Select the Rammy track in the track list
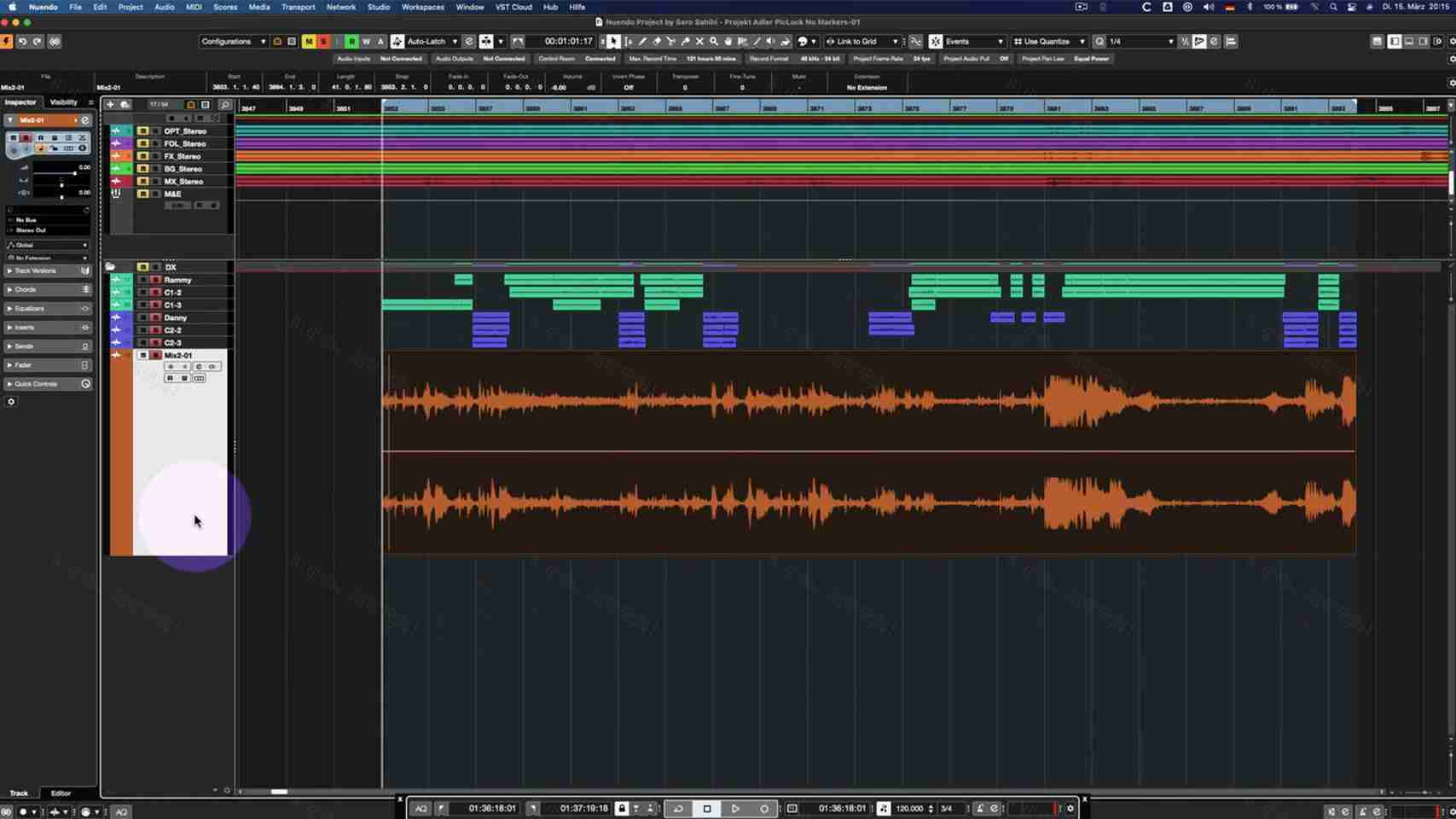1456x819 pixels. pos(179,279)
